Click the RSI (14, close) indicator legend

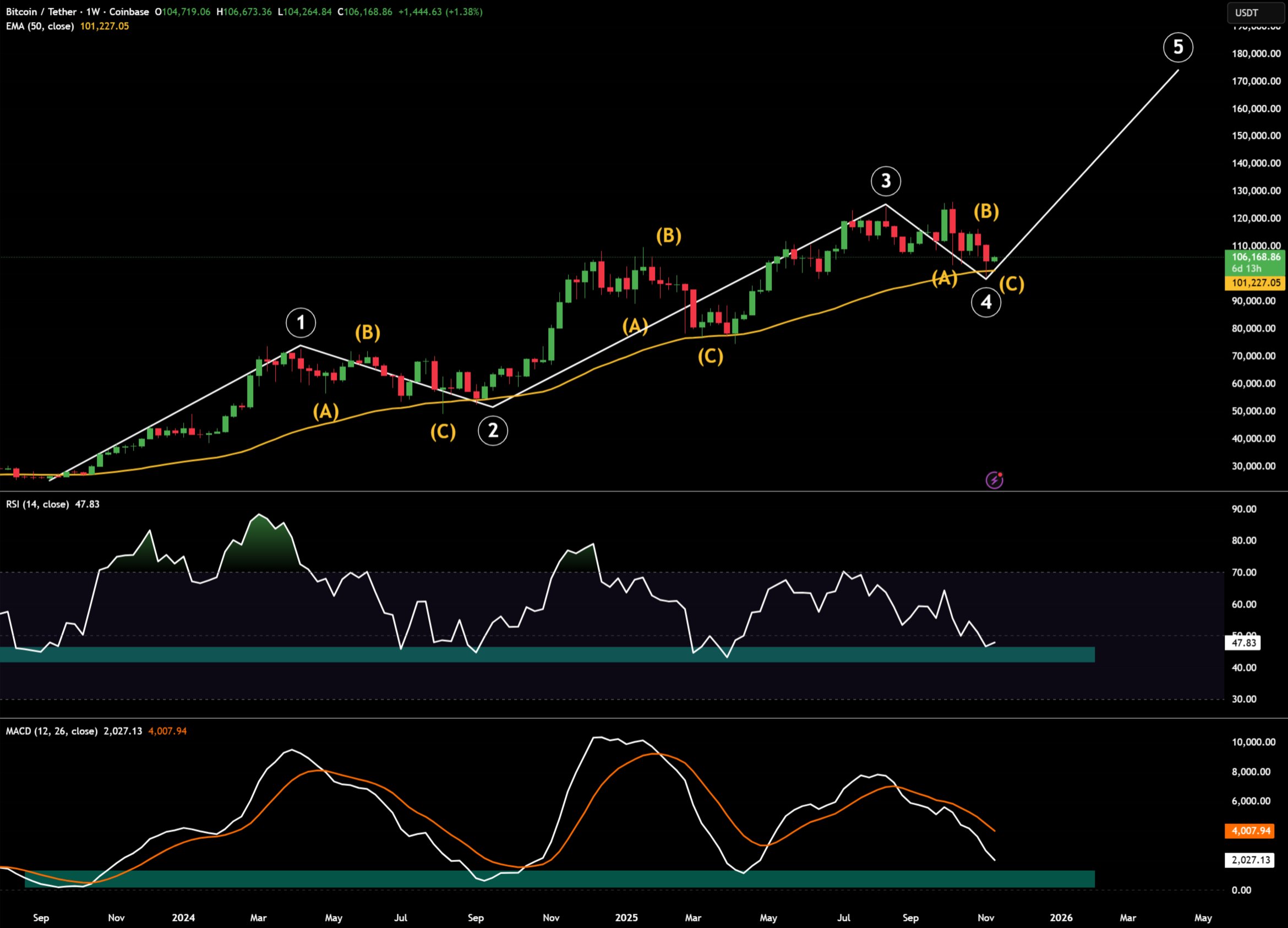pos(37,504)
